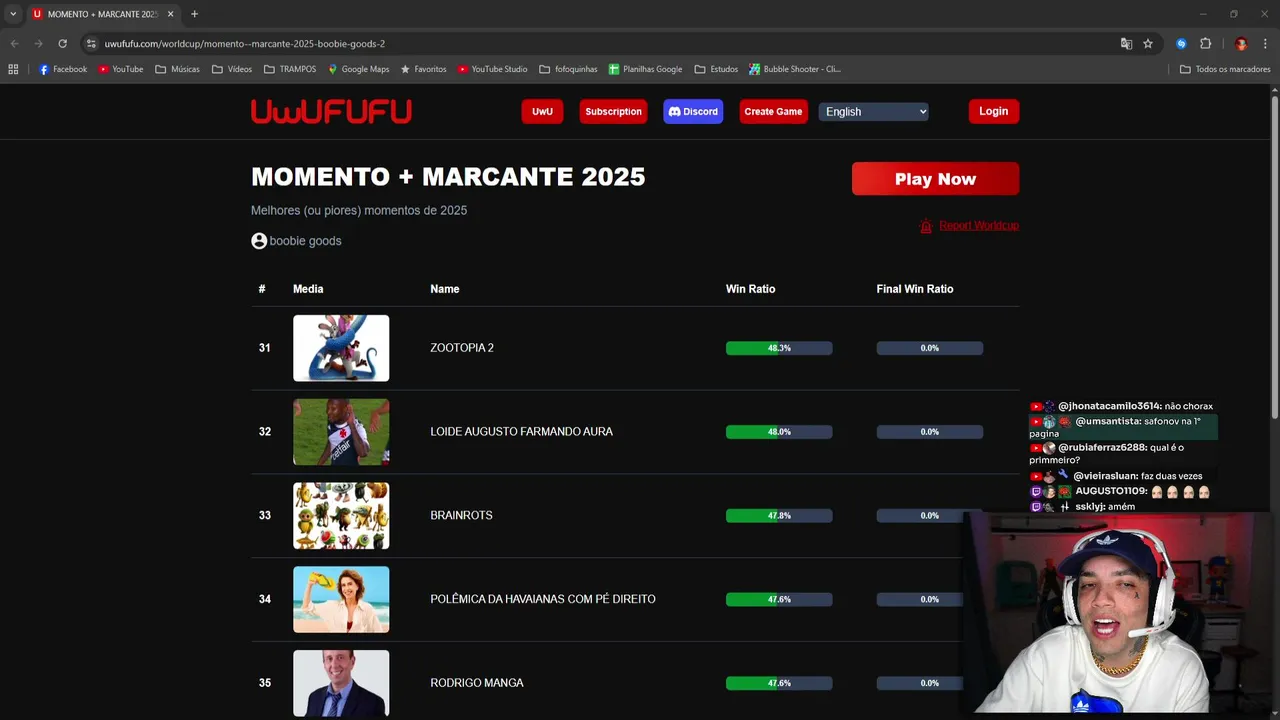Click the Report Worldcup alarm icon

pyautogui.click(x=926, y=226)
